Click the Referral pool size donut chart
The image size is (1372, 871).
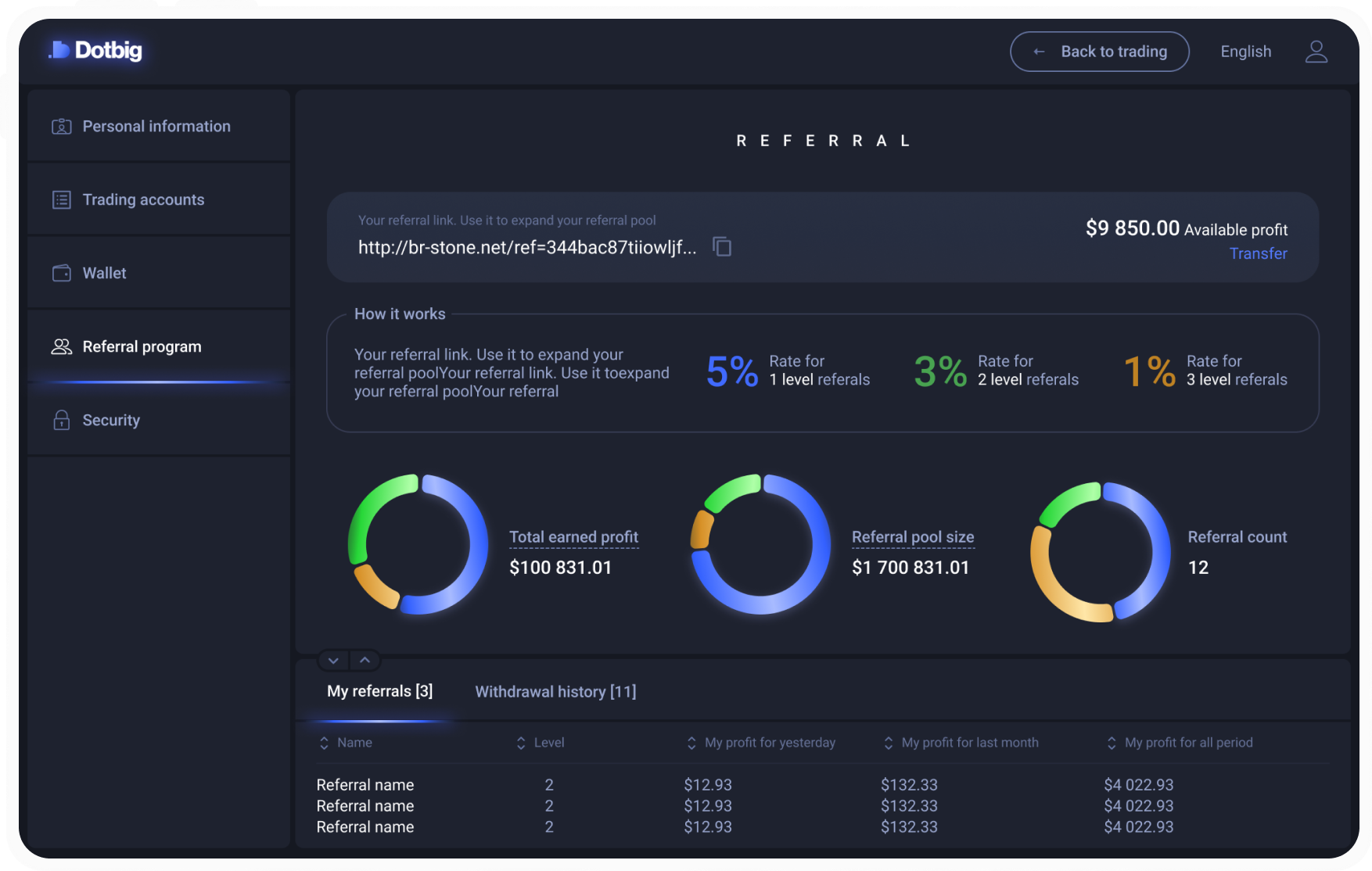(760, 544)
